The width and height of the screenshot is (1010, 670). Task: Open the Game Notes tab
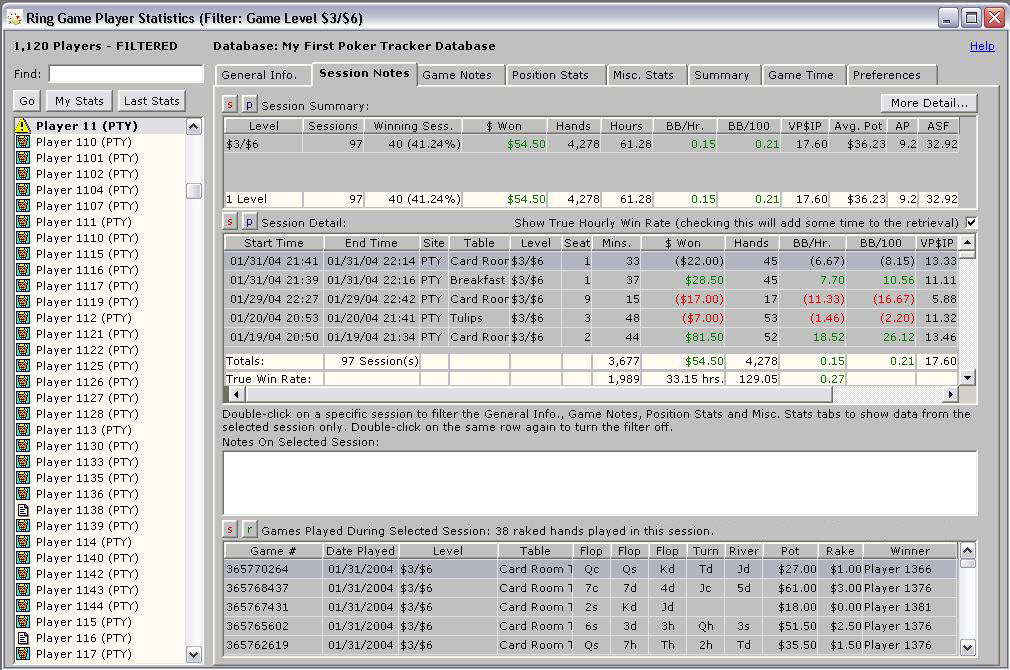(x=457, y=75)
